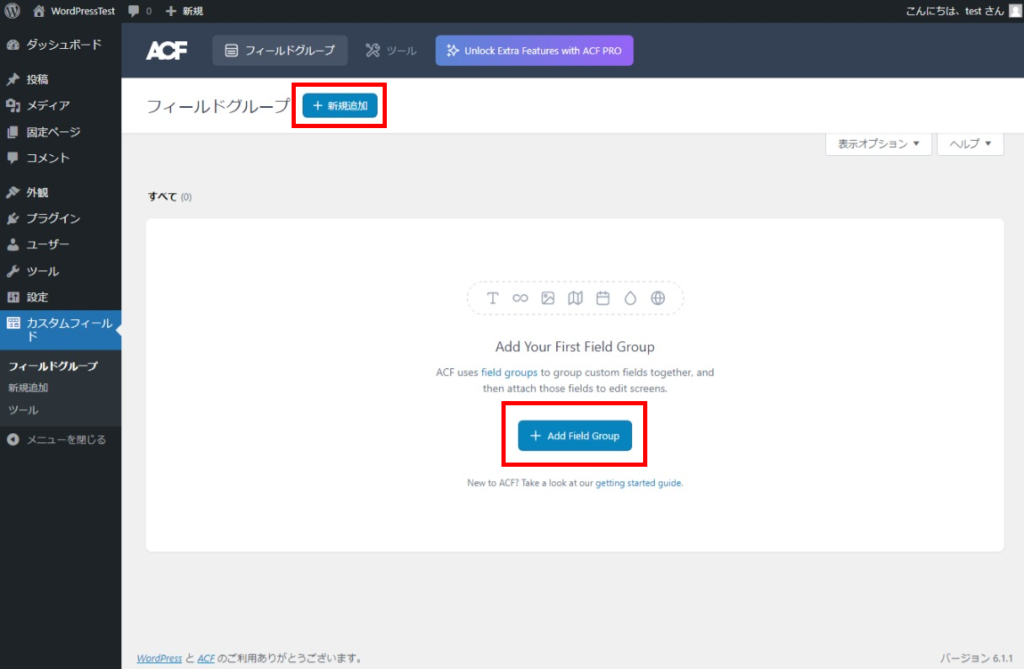Select the map field type icon
The height and width of the screenshot is (669, 1024).
[x=576, y=297]
